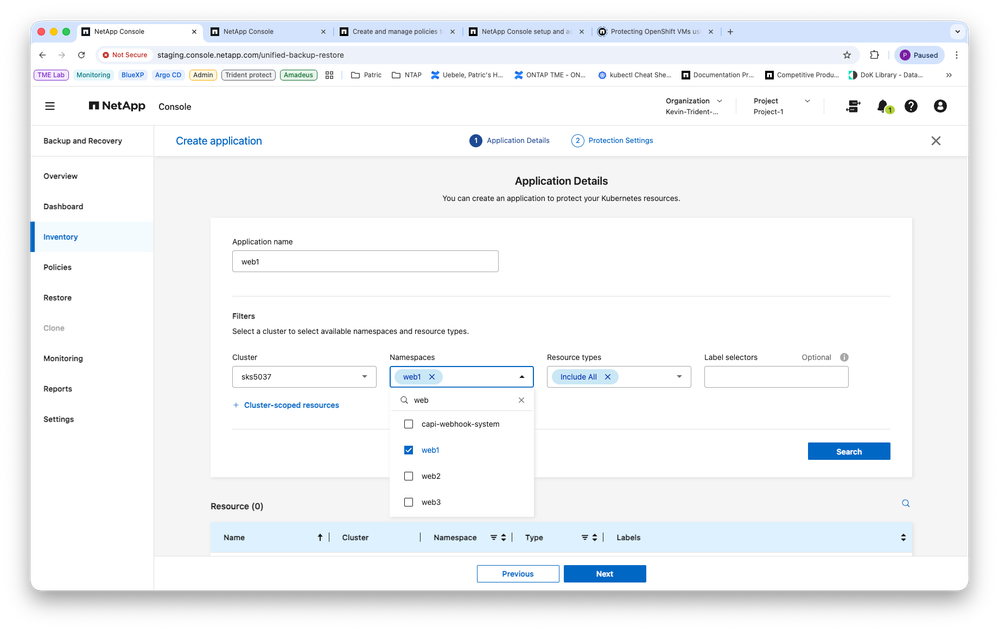
Task: Click the NetApp logo
Action: pos(117,106)
